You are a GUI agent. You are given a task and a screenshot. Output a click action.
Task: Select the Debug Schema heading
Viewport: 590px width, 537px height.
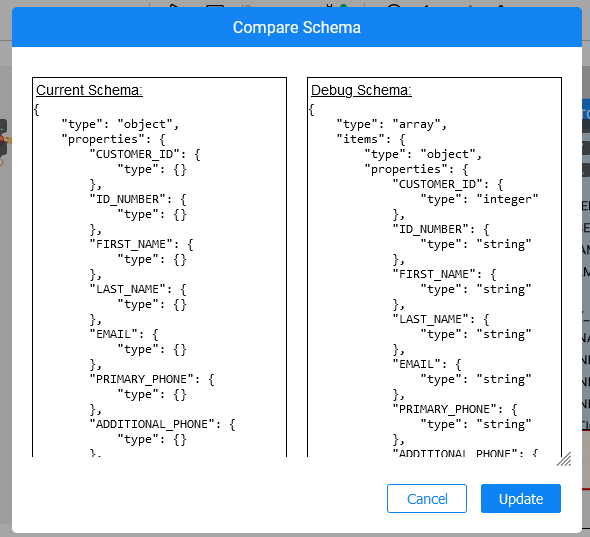pyautogui.click(x=361, y=90)
